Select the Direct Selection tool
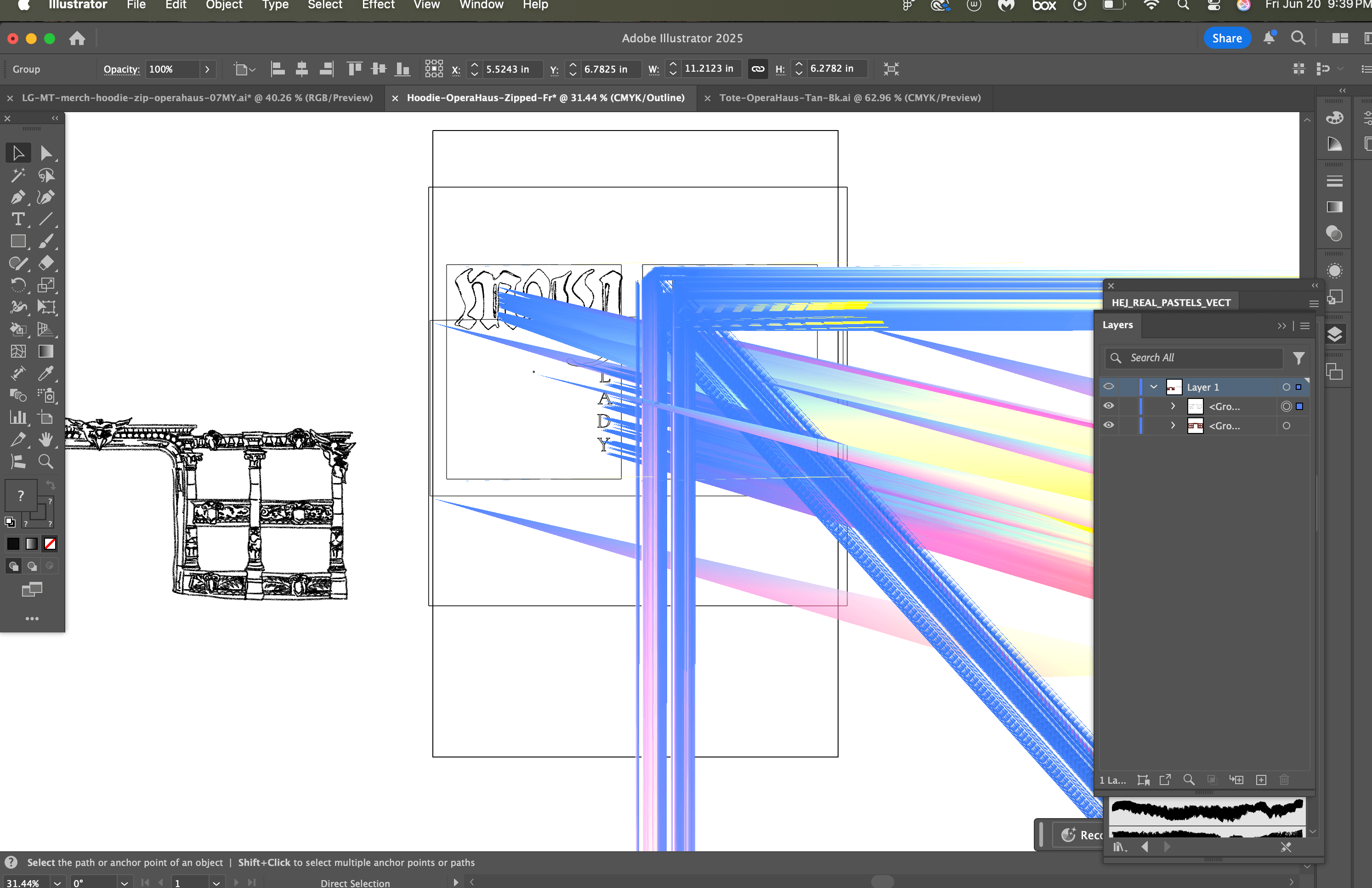The height and width of the screenshot is (888, 1372). (46, 153)
